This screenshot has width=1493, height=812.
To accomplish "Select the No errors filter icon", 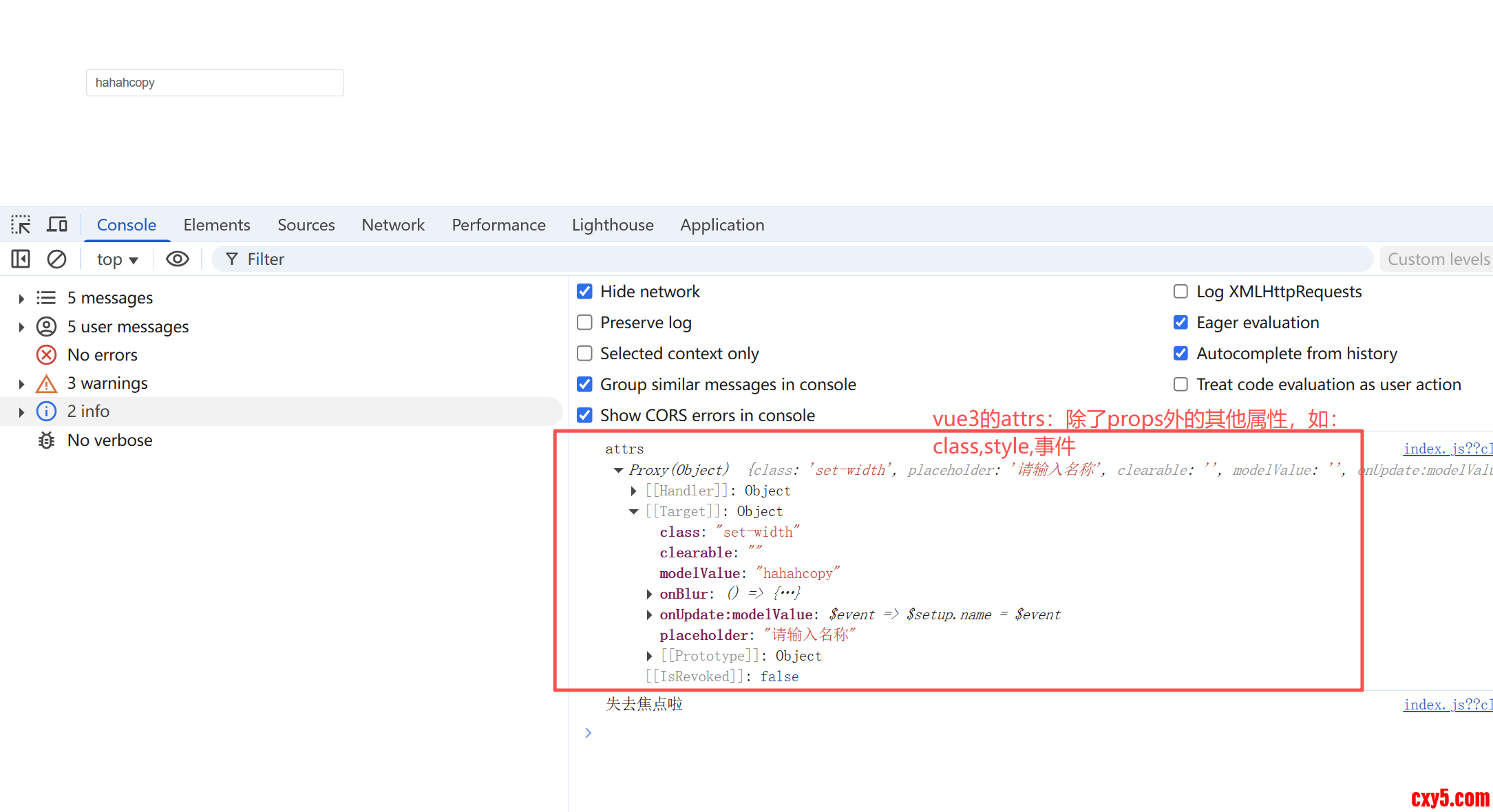I will click(46, 355).
